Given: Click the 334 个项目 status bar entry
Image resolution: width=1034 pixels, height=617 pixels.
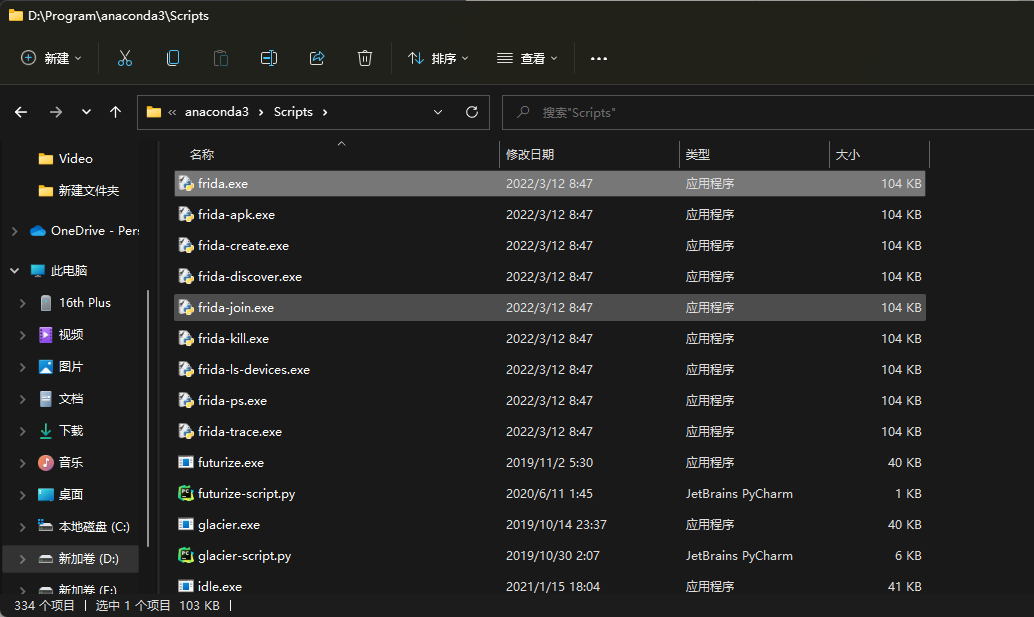Looking at the screenshot, I should coord(44,605).
